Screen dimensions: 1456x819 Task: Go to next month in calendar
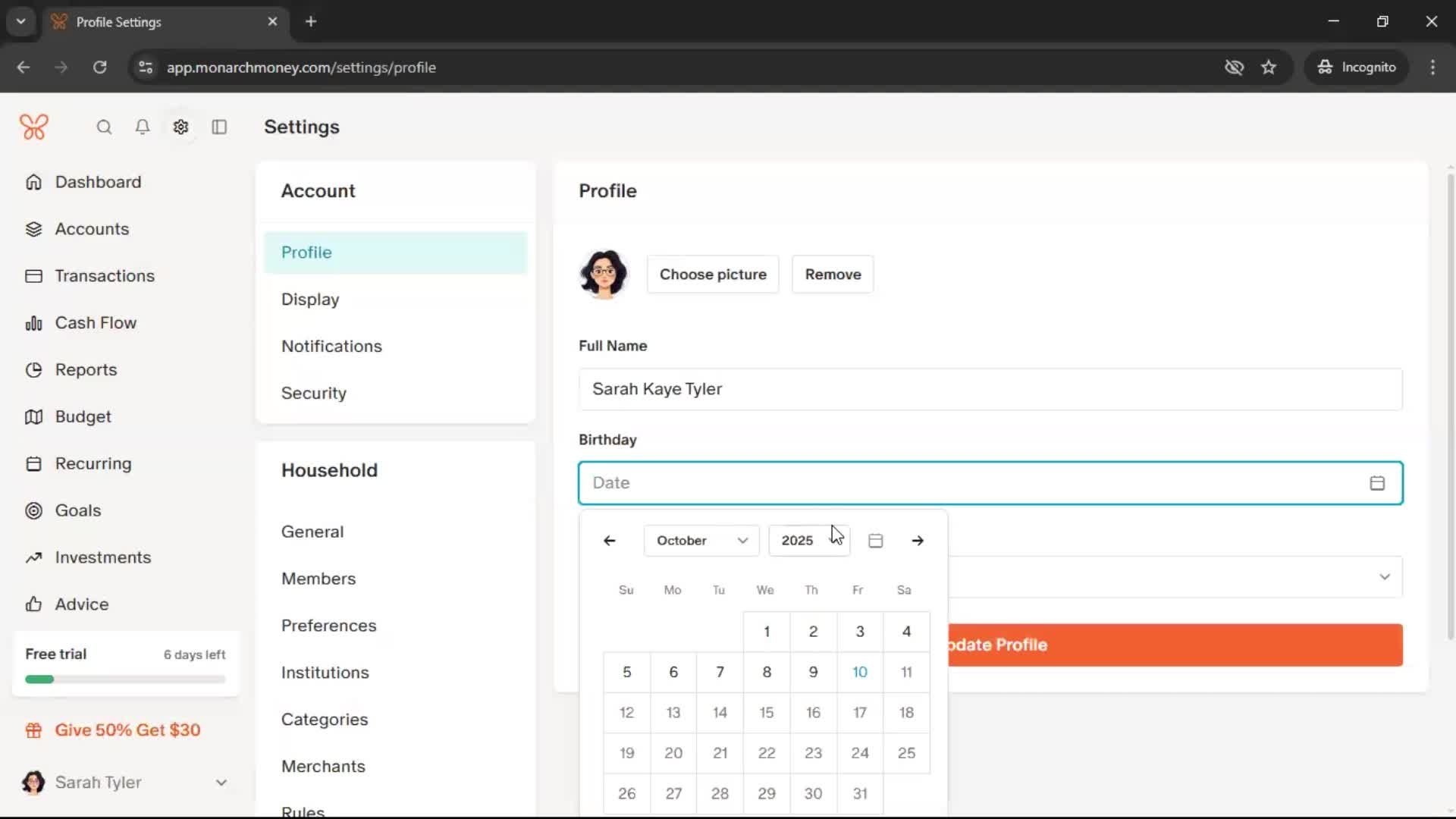point(918,541)
